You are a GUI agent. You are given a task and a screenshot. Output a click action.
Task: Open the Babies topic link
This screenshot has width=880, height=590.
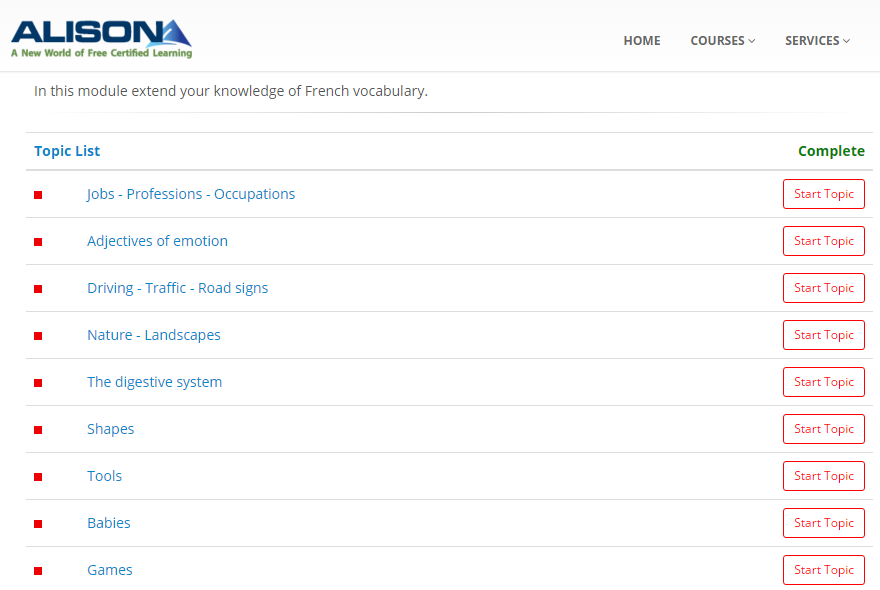[x=109, y=523]
